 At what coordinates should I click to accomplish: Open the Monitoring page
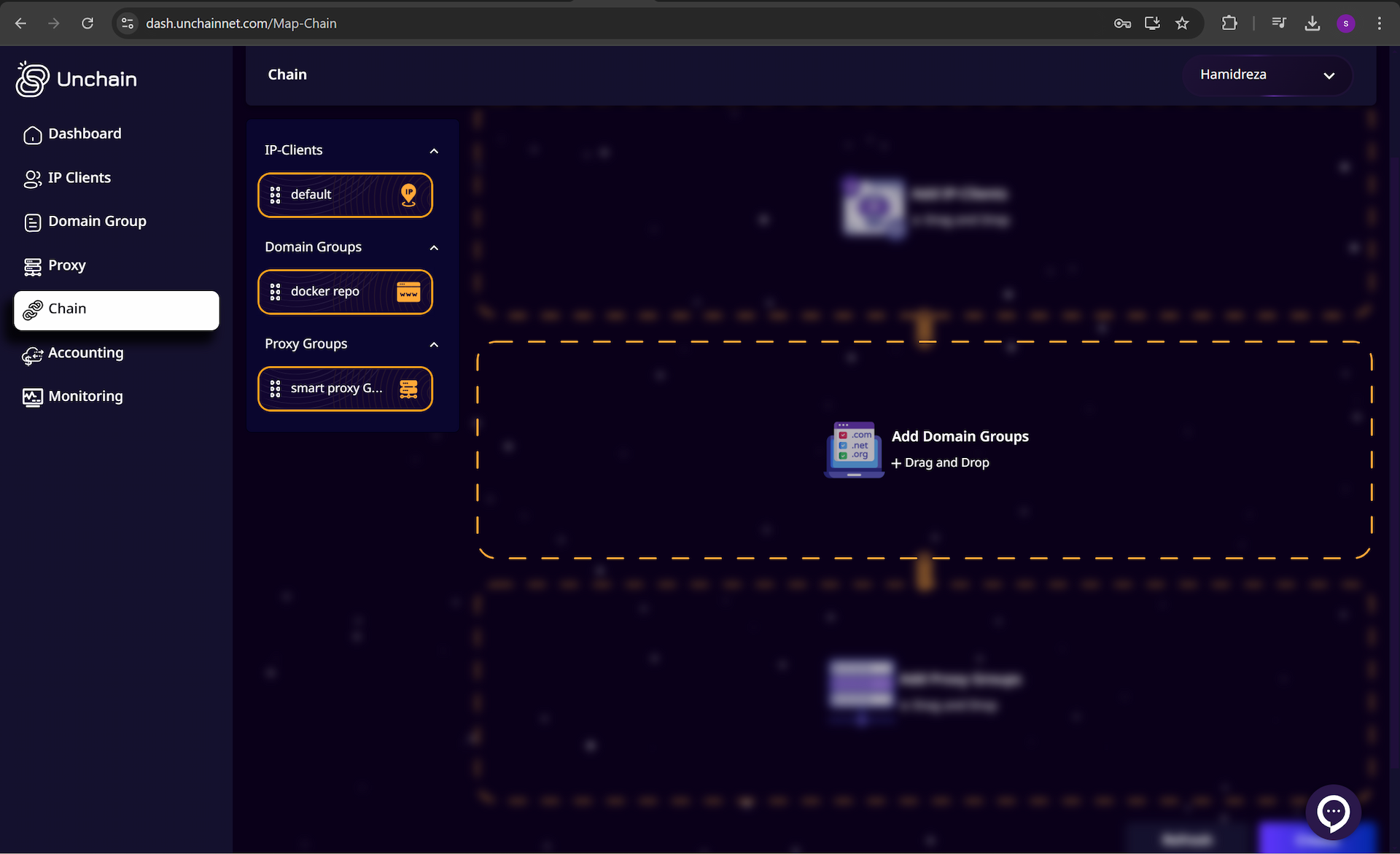coord(85,397)
